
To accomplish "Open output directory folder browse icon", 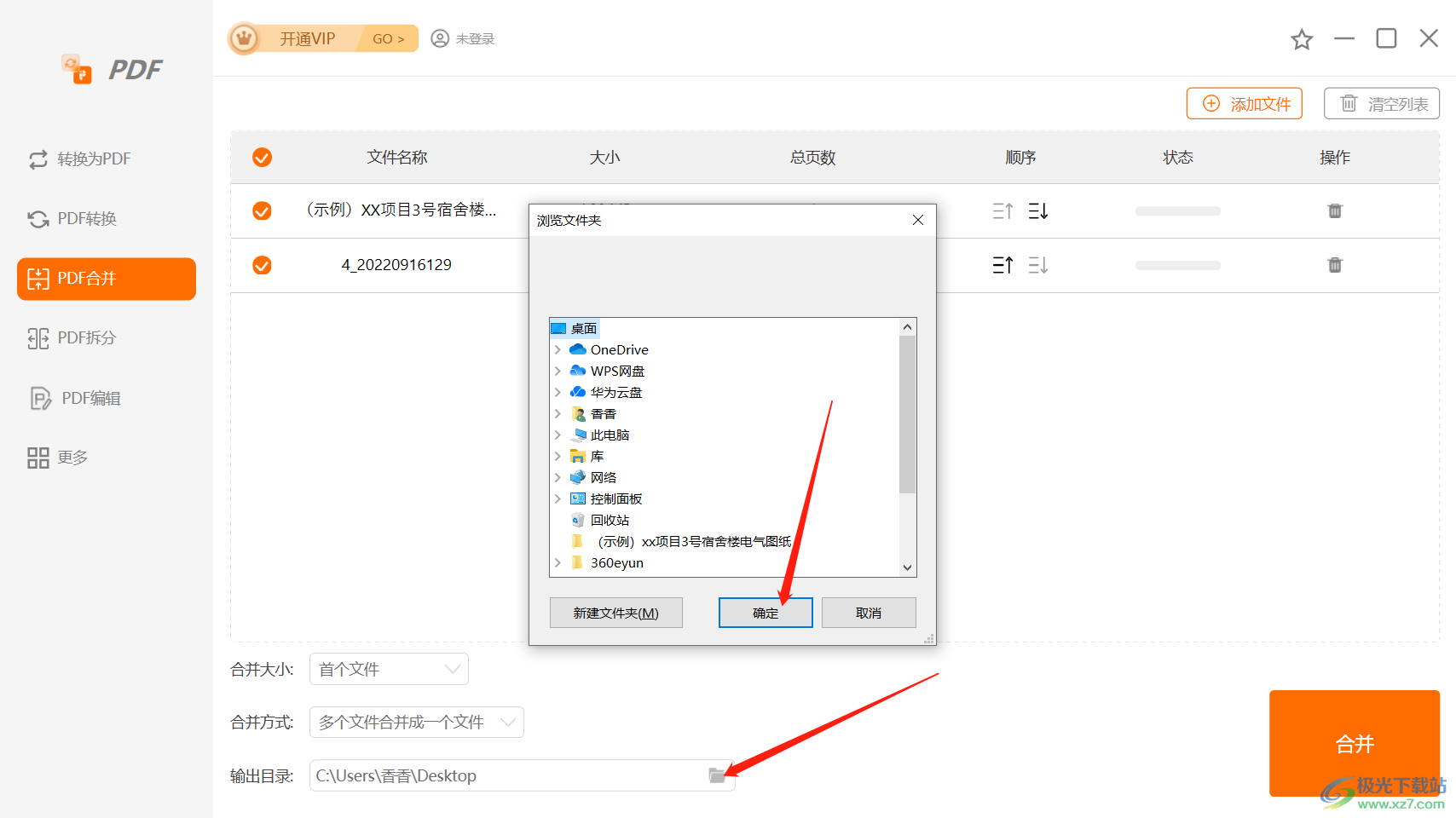I will [717, 775].
